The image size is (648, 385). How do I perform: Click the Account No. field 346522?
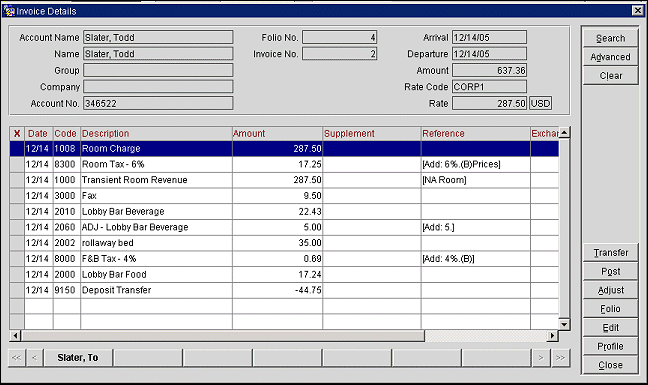pyautogui.click(x=158, y=103)
